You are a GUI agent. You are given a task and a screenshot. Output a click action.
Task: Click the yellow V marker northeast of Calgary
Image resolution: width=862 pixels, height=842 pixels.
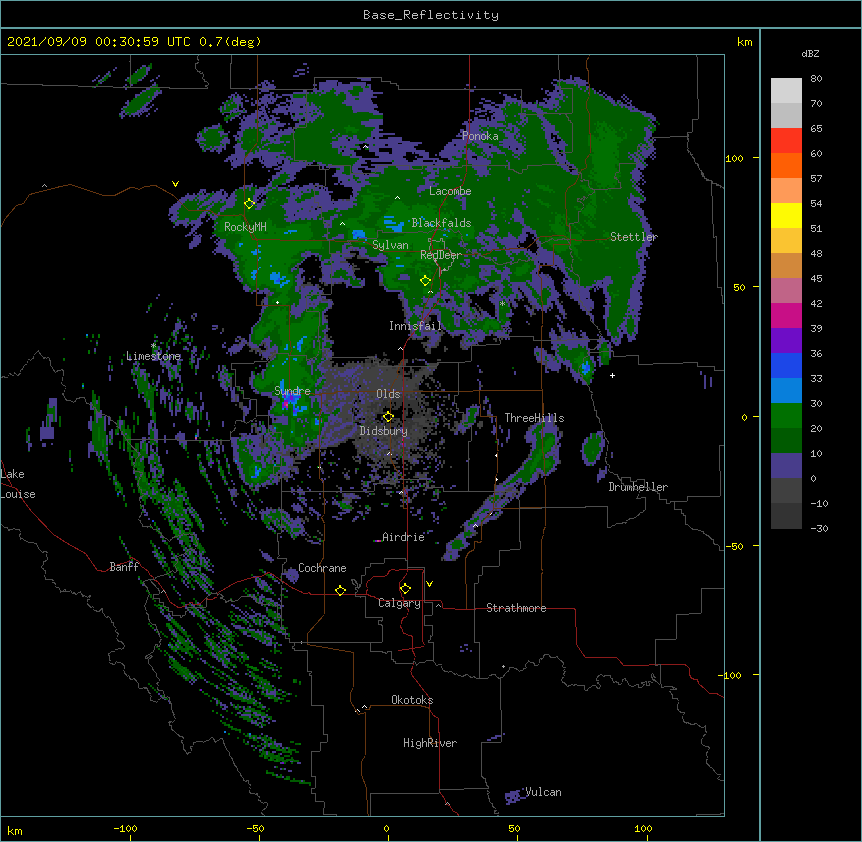[x=429, y=584]
